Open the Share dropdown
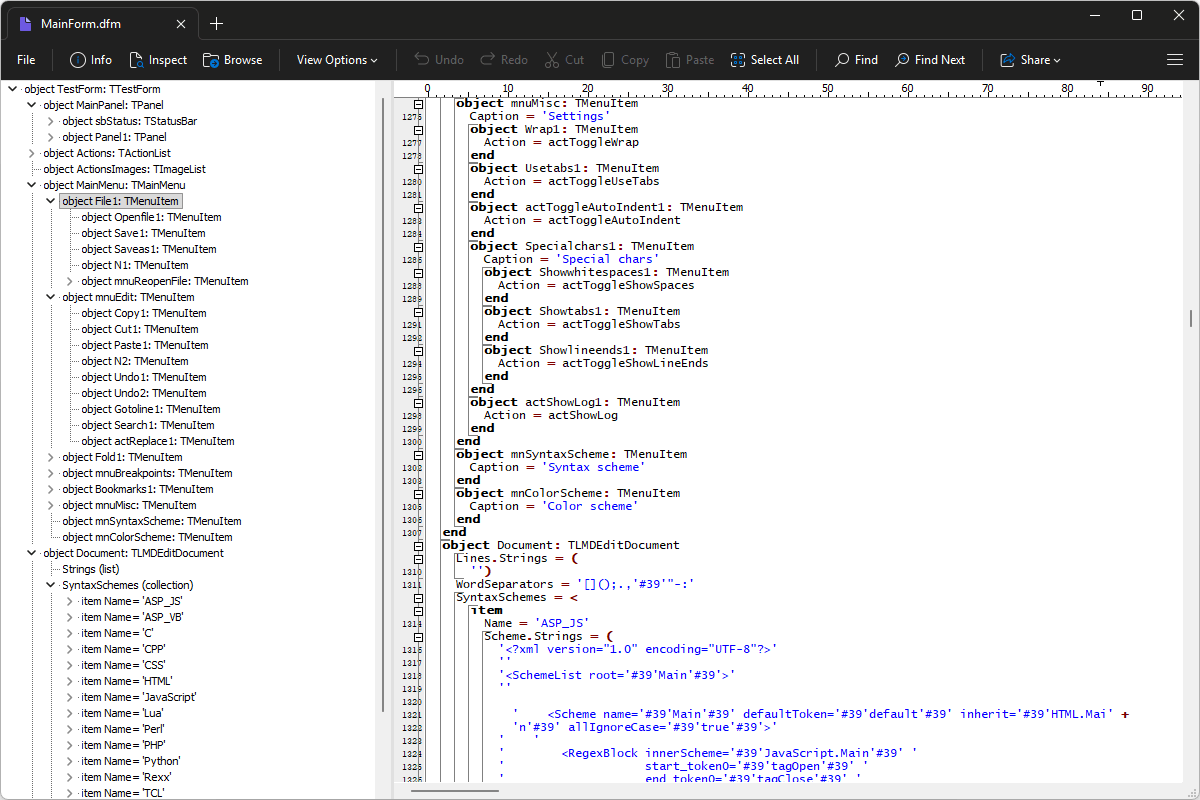The width and height of the screenshot is (1200, 800). (1030, 60)
